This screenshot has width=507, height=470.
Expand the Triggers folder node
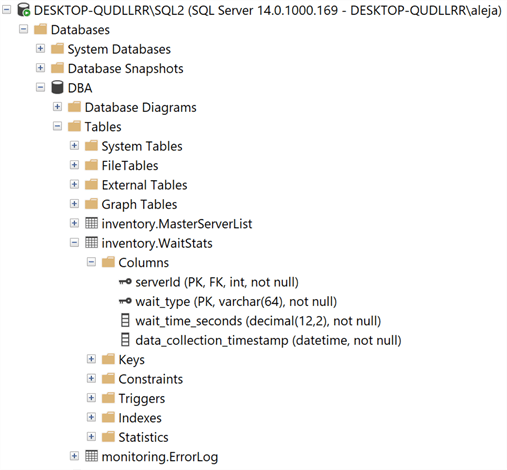click(x=91, y=397)
